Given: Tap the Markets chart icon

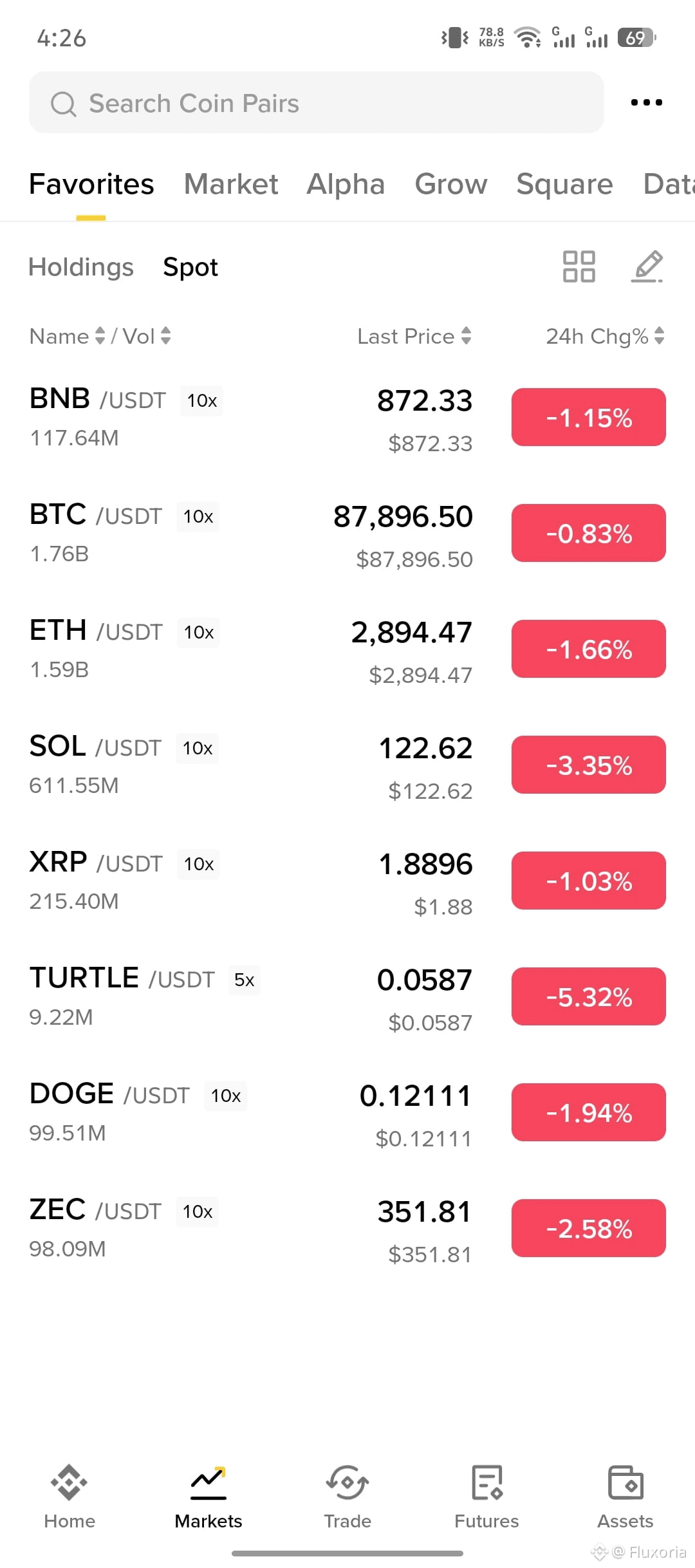Looking at the screenshot, I should pyautogui.click(x=208, y=1482).
